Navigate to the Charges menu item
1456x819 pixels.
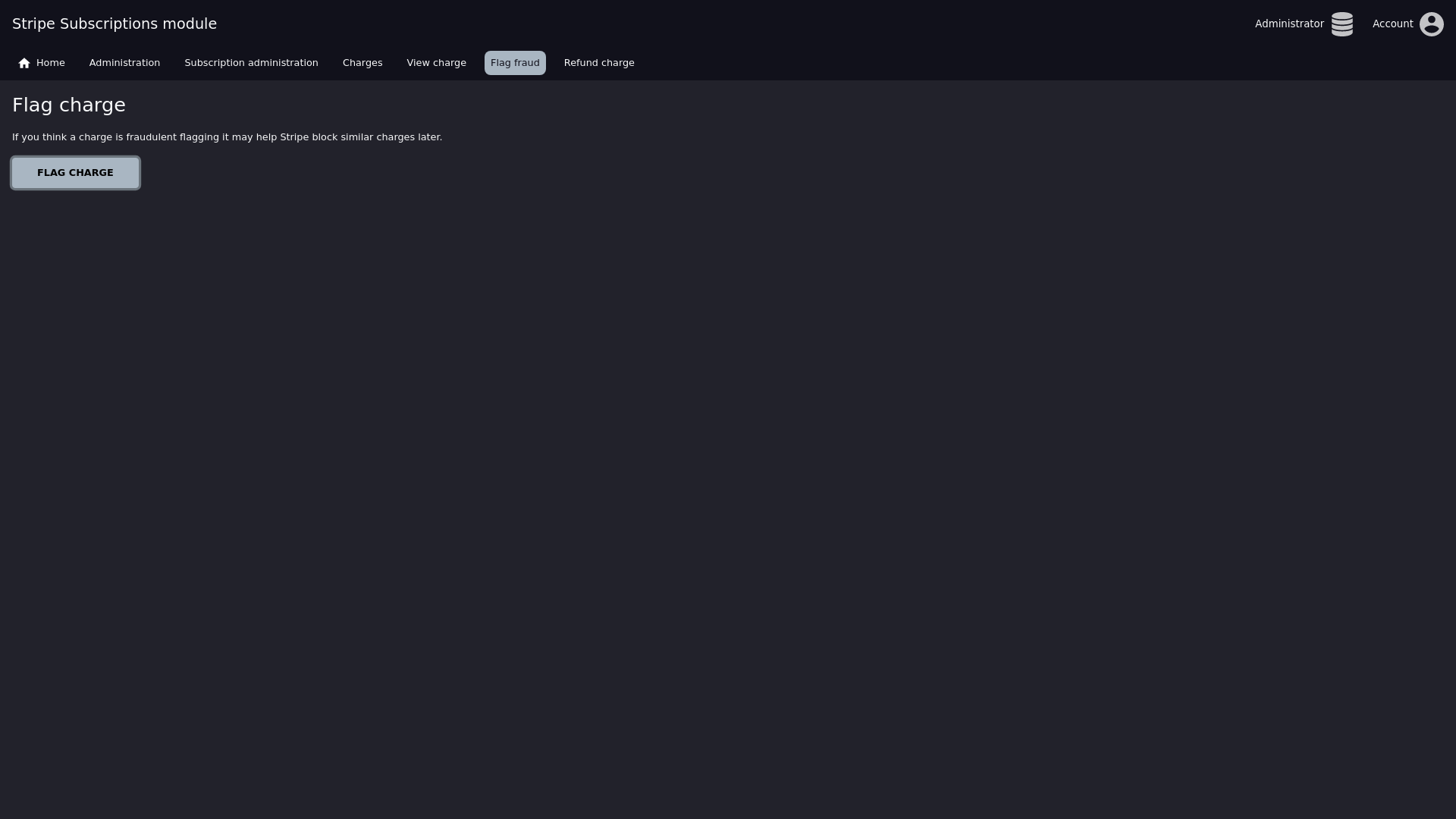[x=362, y=63]
